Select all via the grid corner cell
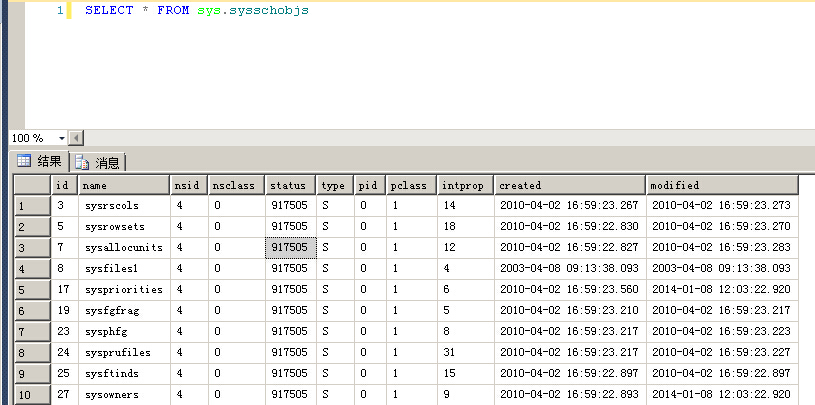Image resolution: width=815 pixels, height=405 pixels. tap(32, 185)
